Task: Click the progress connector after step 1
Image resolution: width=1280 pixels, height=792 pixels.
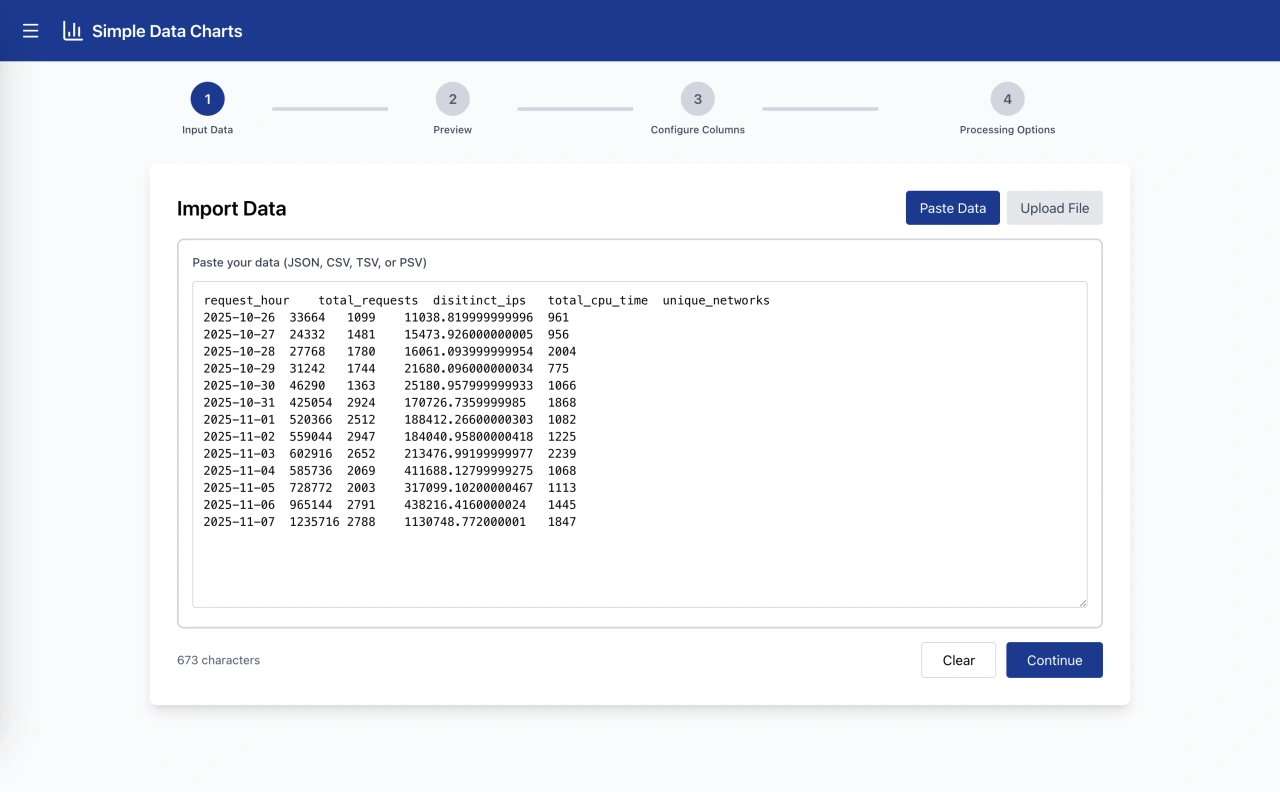Action: pyautogui.click(x=330, y=107)
